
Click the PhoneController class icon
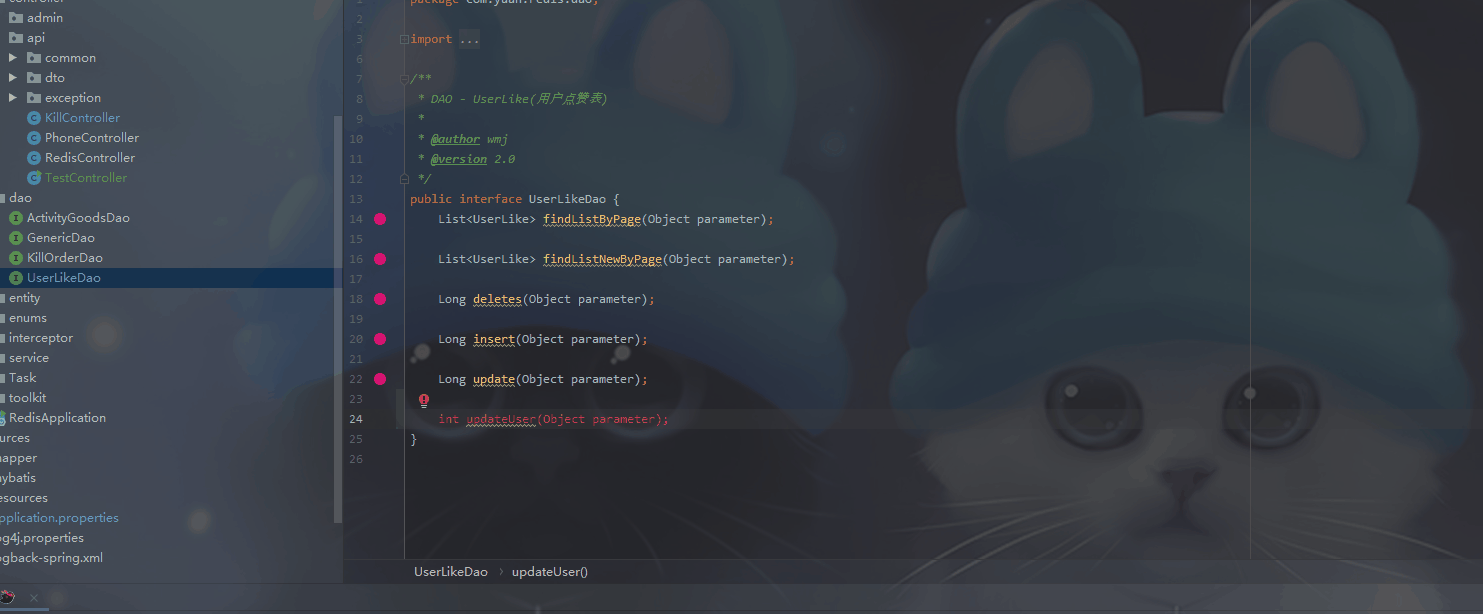pos(34,138)
